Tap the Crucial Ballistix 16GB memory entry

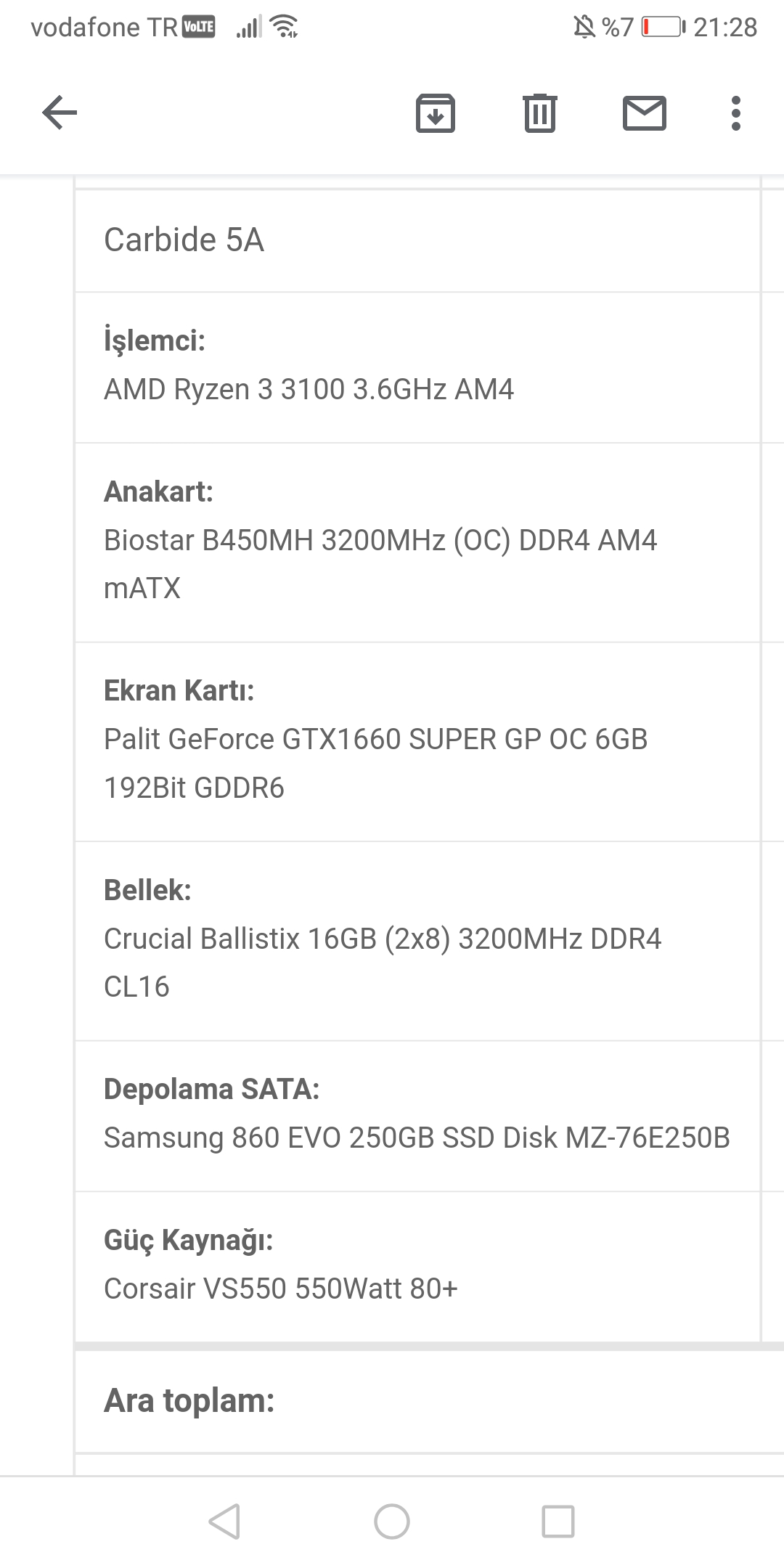[383, 939]
